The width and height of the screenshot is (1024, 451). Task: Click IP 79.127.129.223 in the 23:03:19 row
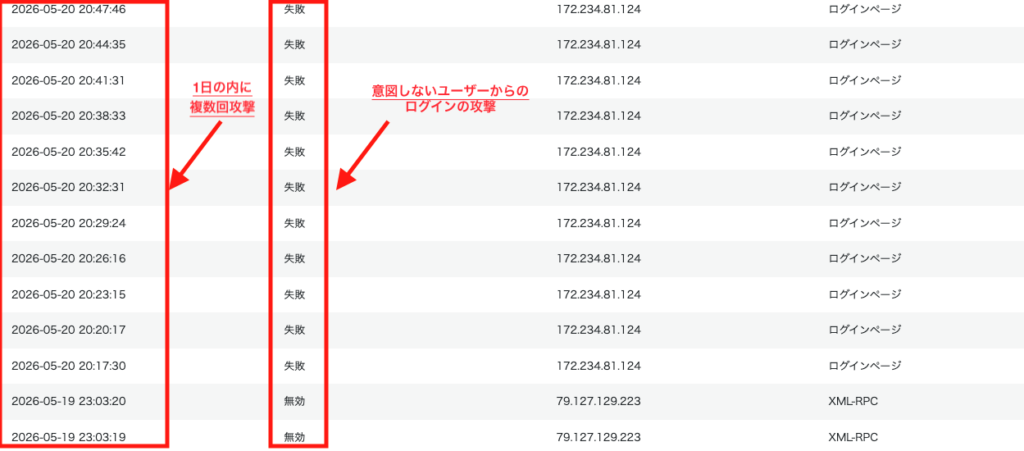point(598,437)
